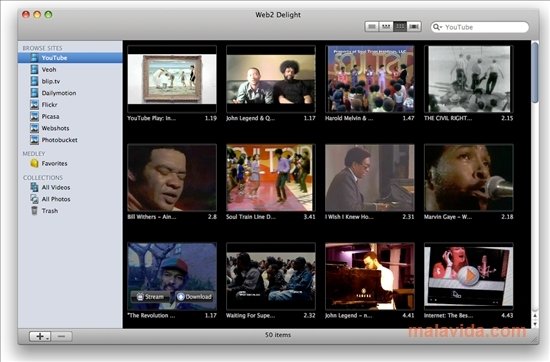Open the Marvin Gaye video thumbnail
The image size is (550, 362).
pyautogui.click(x=469, y=177)
